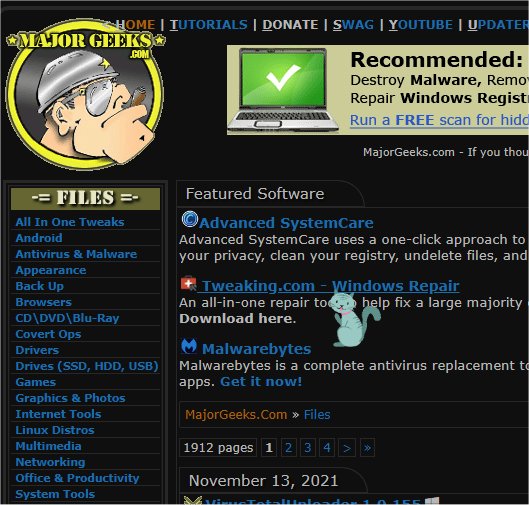The image size is (529, 505).
Task: Select Drives (SSD, HDD, USB) category
Action: pyautogui.click(x=87, y=366)
